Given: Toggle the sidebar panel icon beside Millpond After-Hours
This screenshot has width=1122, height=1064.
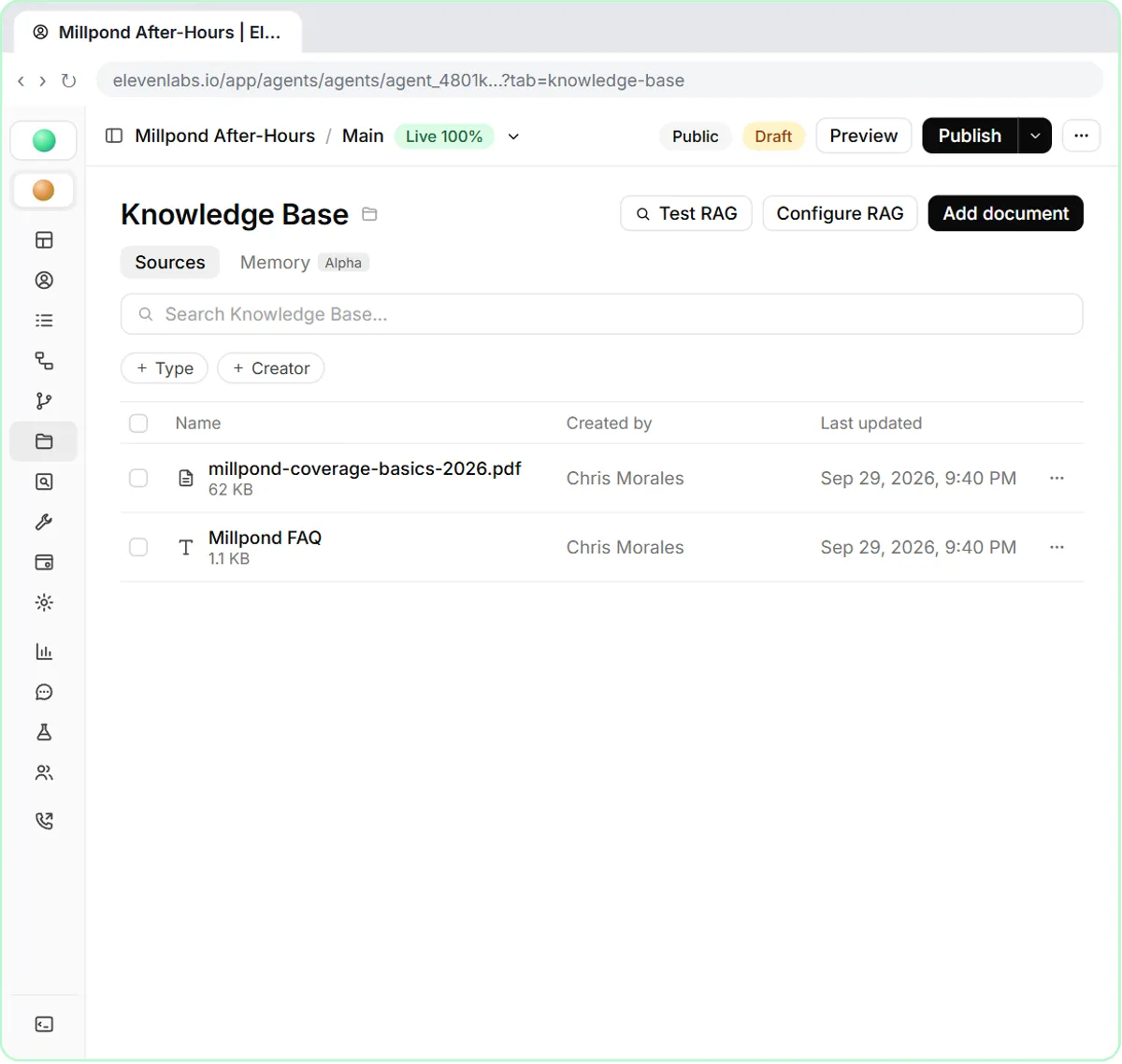Looking at the screenshot, I should pos(114,136).
